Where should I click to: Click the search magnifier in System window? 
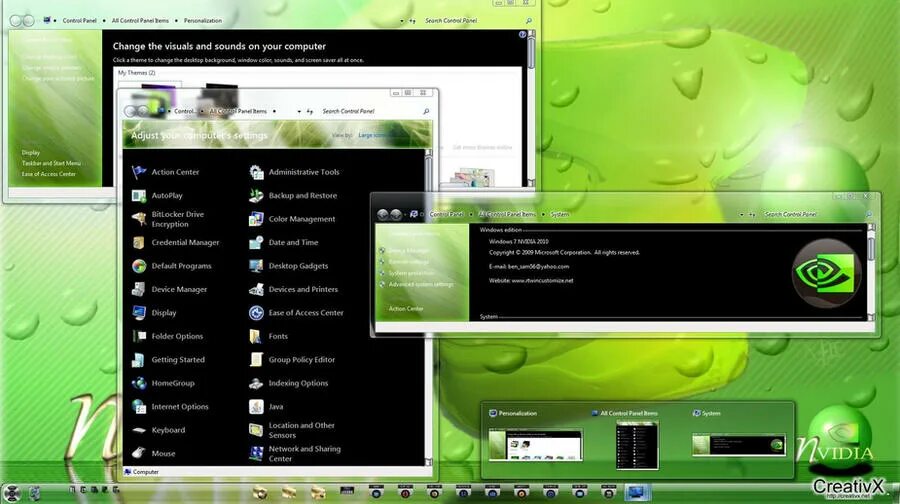pos(868,214)
